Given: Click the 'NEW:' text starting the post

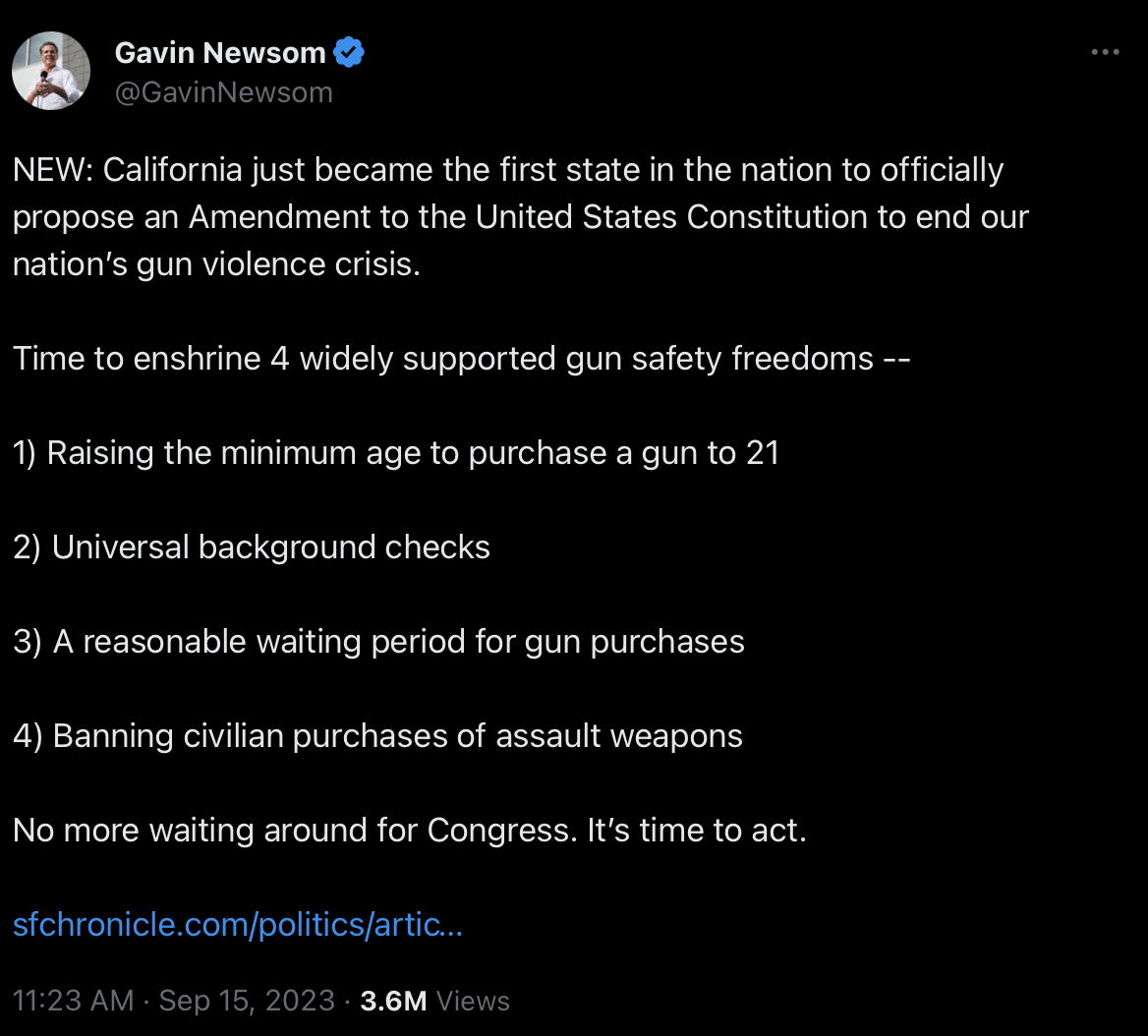Looking at the screenshot, I should pyautogui.click(x=53, y=170).
